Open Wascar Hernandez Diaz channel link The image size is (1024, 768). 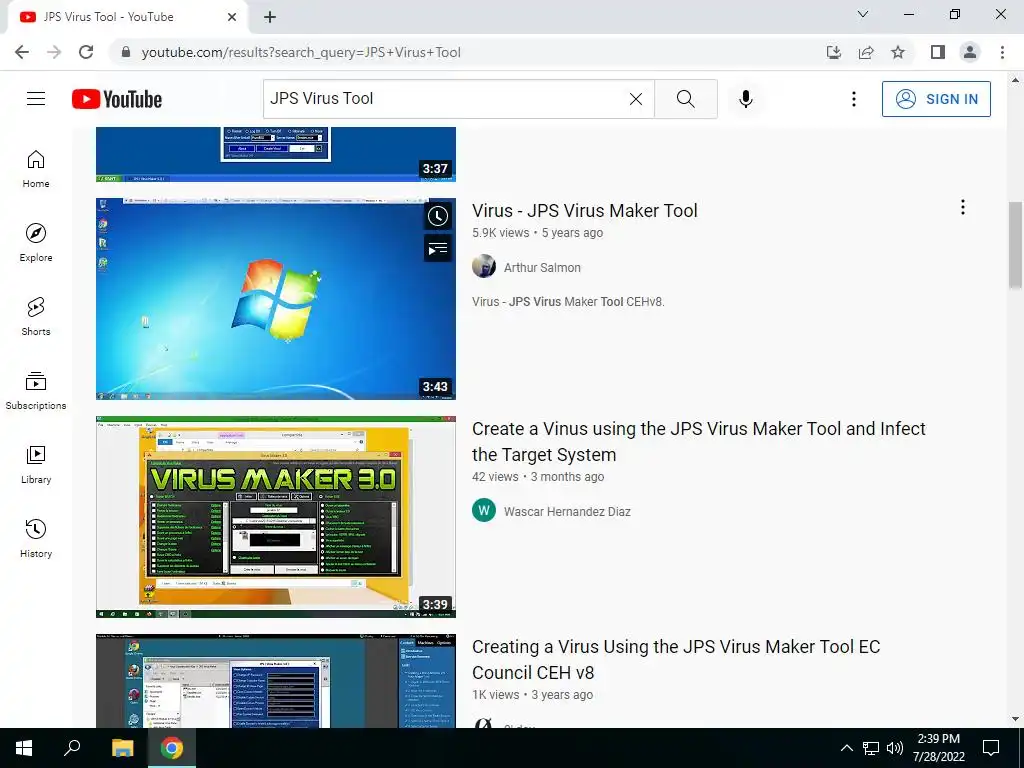(567, 511)
